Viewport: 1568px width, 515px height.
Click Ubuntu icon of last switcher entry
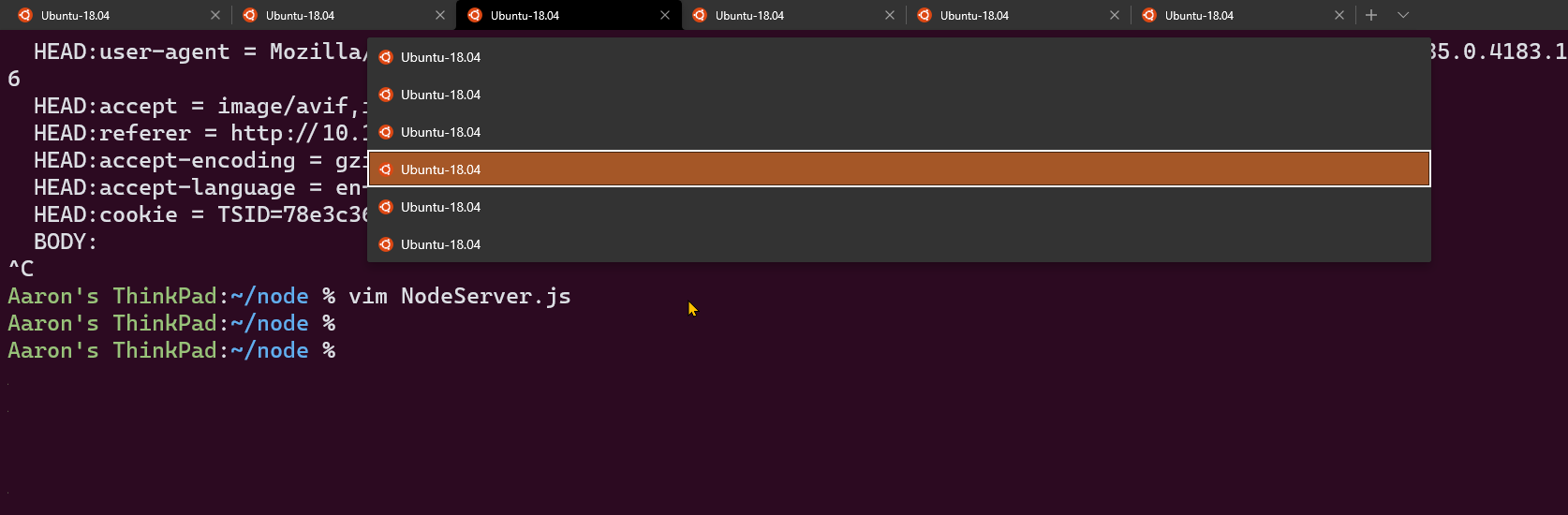[385, 244]
